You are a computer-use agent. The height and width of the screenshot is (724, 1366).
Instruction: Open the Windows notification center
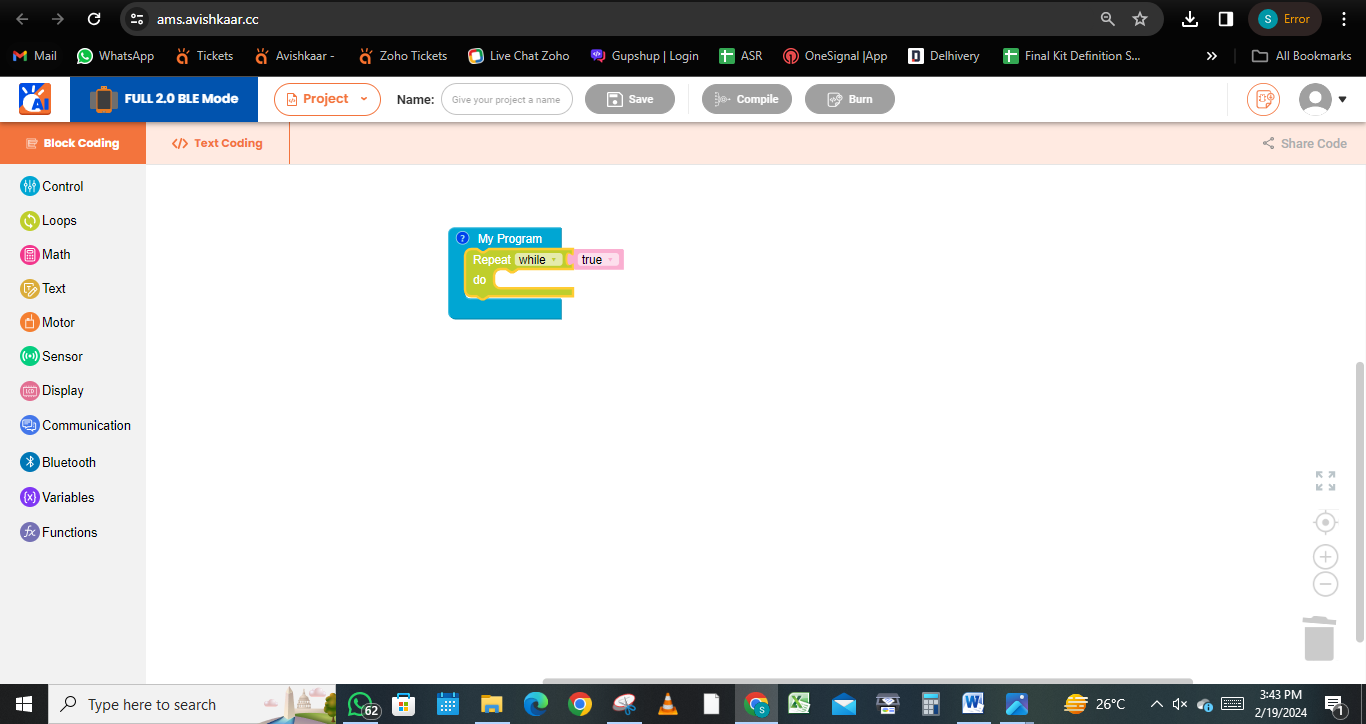point(1333,704)
